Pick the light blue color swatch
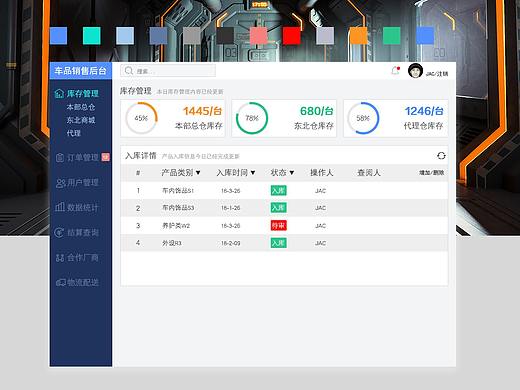The height and width of the screenshot is (390, 520). 125,36
